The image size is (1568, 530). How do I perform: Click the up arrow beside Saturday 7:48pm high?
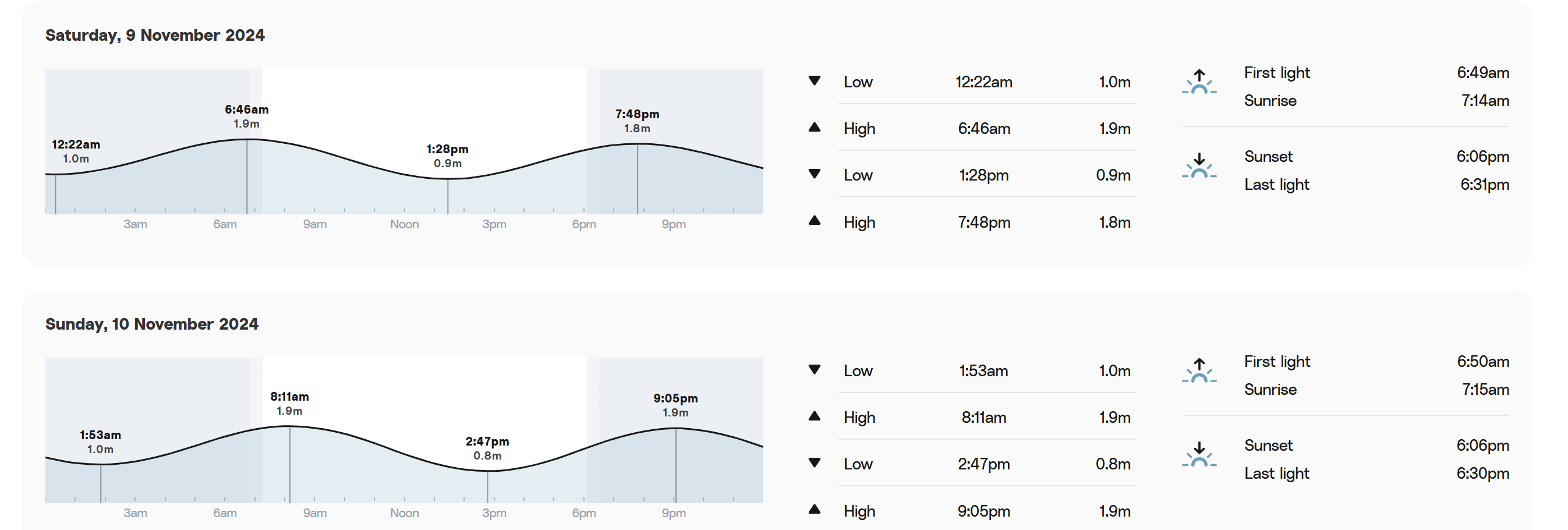click(x=815, y=221)
